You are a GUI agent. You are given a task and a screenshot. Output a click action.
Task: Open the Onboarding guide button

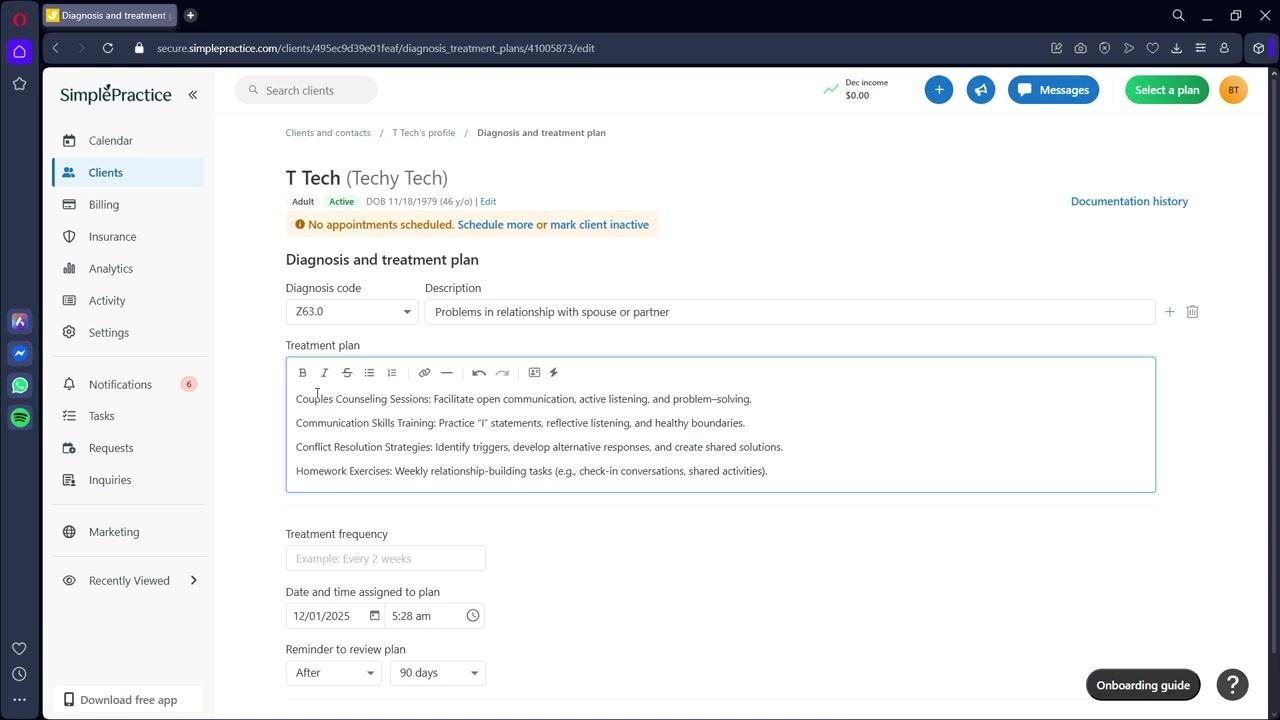(x=1143, y=685)
